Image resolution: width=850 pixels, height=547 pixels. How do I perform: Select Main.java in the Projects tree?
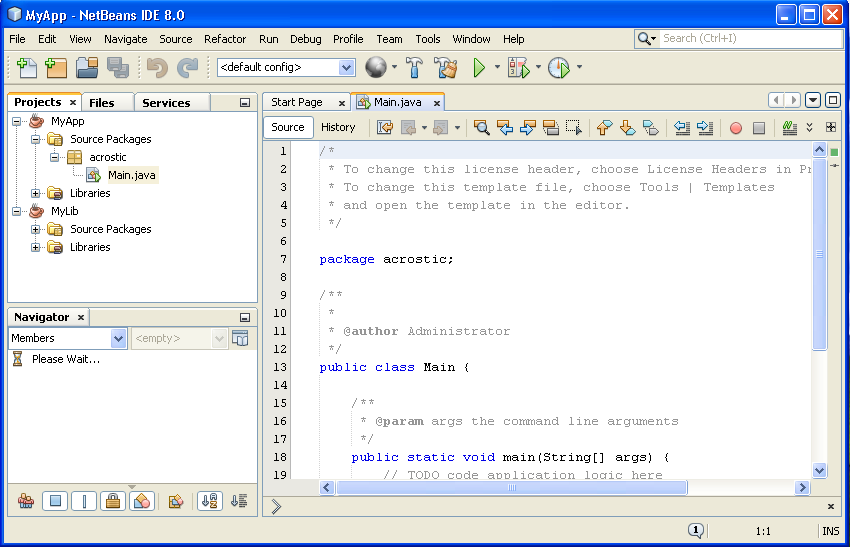pyautogui.click(x=132, y=175)
